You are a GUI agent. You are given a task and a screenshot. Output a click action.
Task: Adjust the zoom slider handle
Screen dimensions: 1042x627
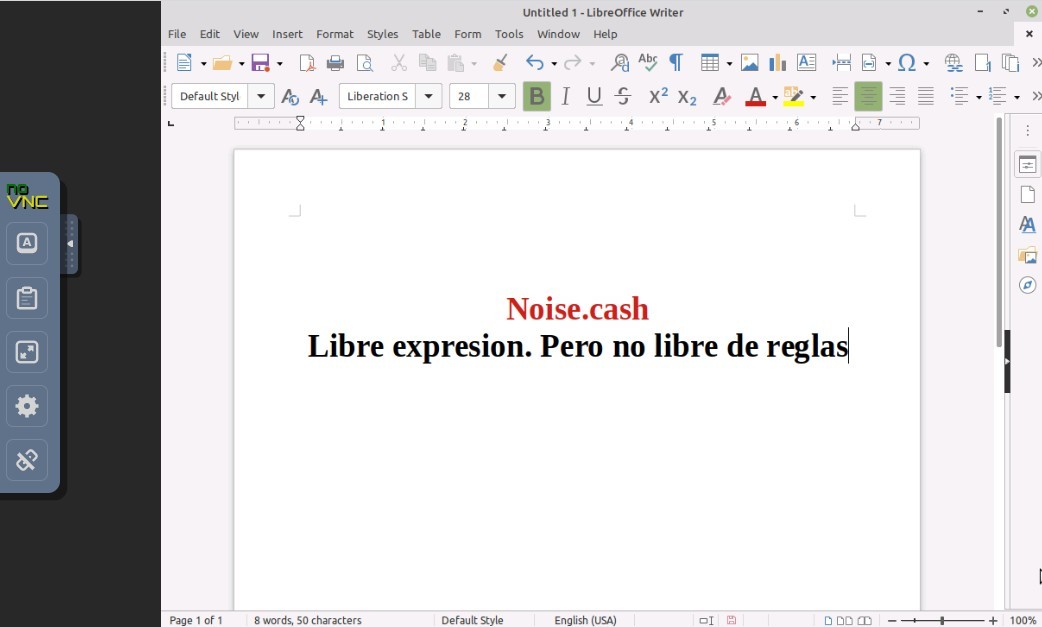tap(942, 620)
